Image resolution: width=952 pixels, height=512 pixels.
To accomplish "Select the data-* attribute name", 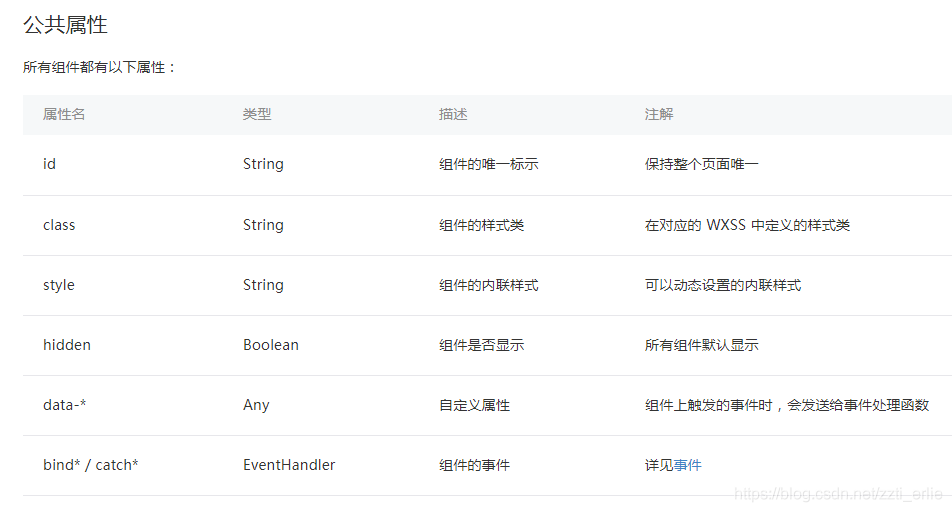I will click(x=64, y=405).
